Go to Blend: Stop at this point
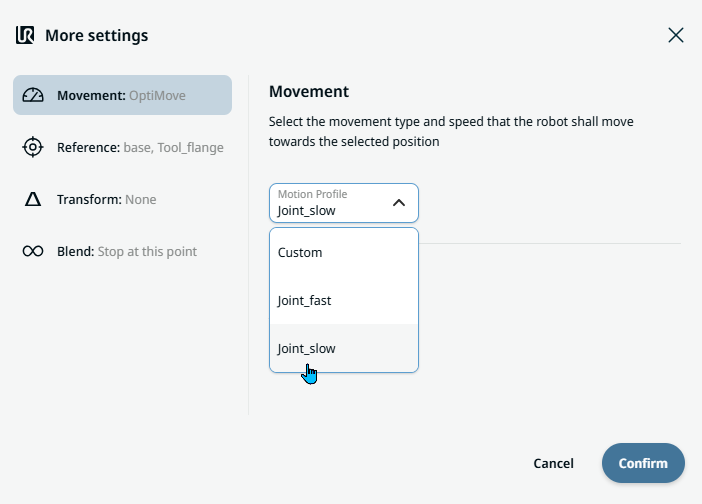The image size is (702, 504). [127, 252]
